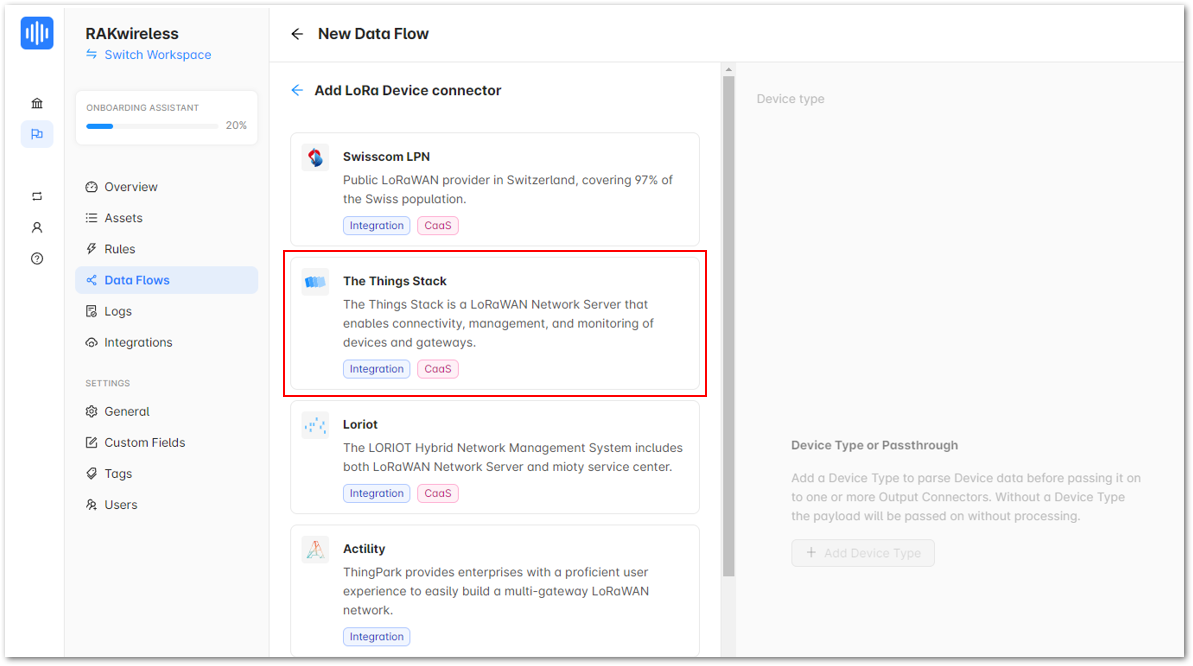The height and width of the screenshot is (666, 1193).
Task: Open Logs from the sidebar
Action: (x=167, y=311)
